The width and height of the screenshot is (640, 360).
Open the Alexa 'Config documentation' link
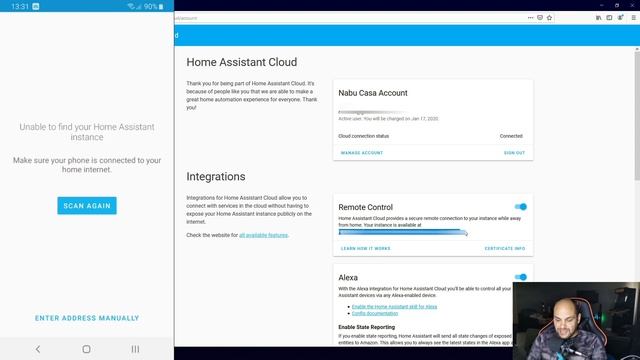coord(375,313)
